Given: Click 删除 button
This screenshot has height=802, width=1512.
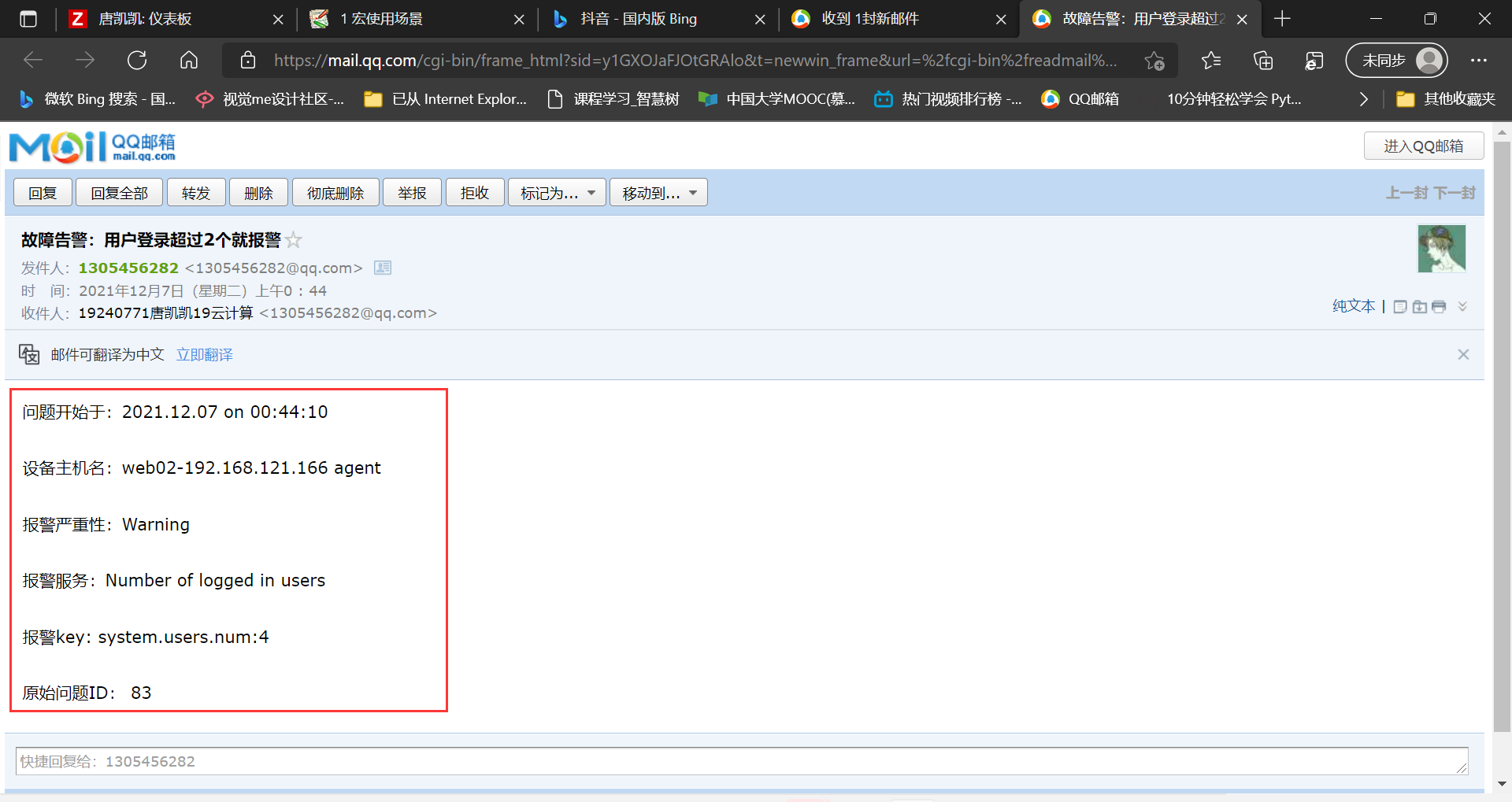Looking at the screenshot, I should point(258,193).
